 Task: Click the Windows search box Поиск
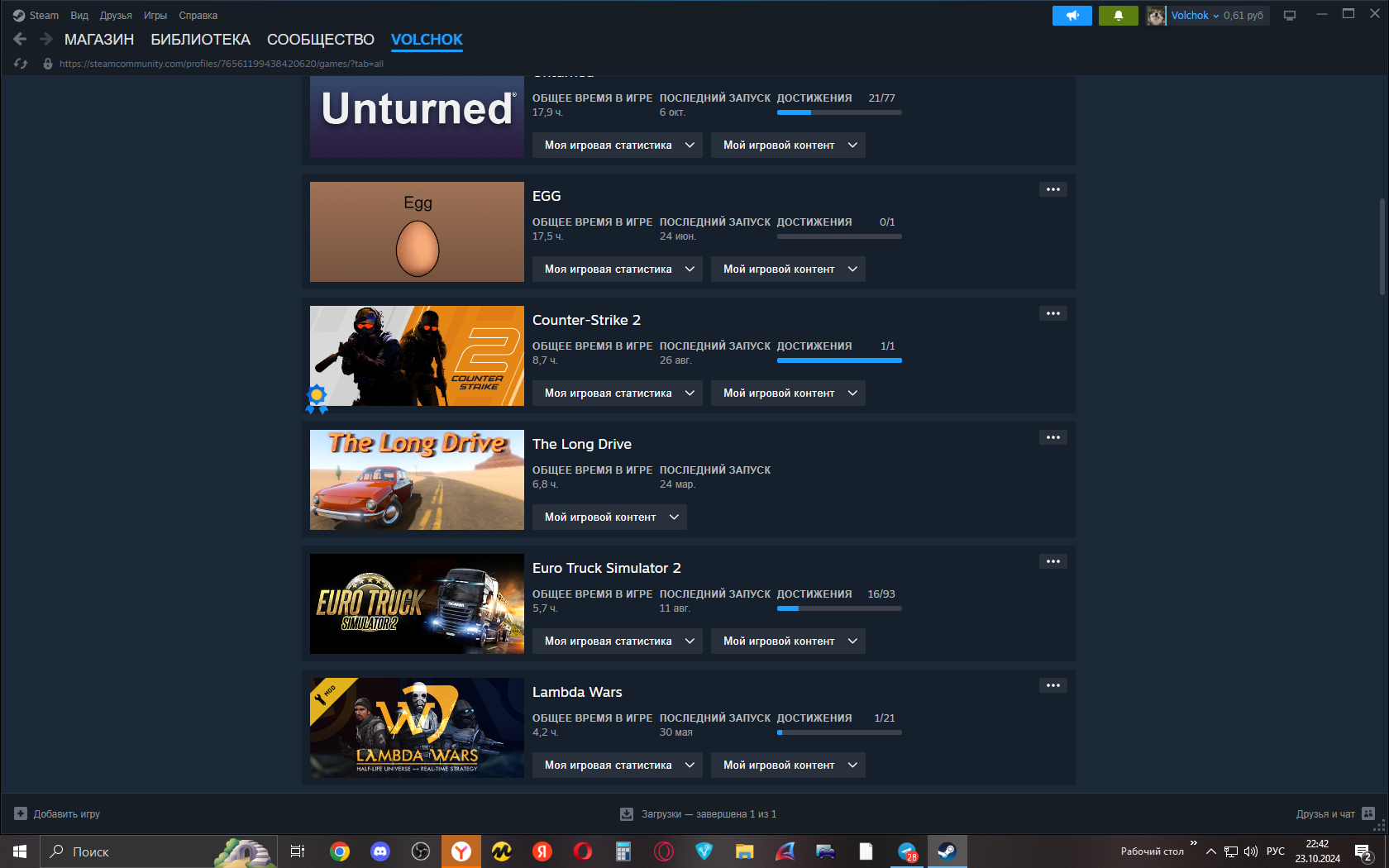tap(160, 851)
